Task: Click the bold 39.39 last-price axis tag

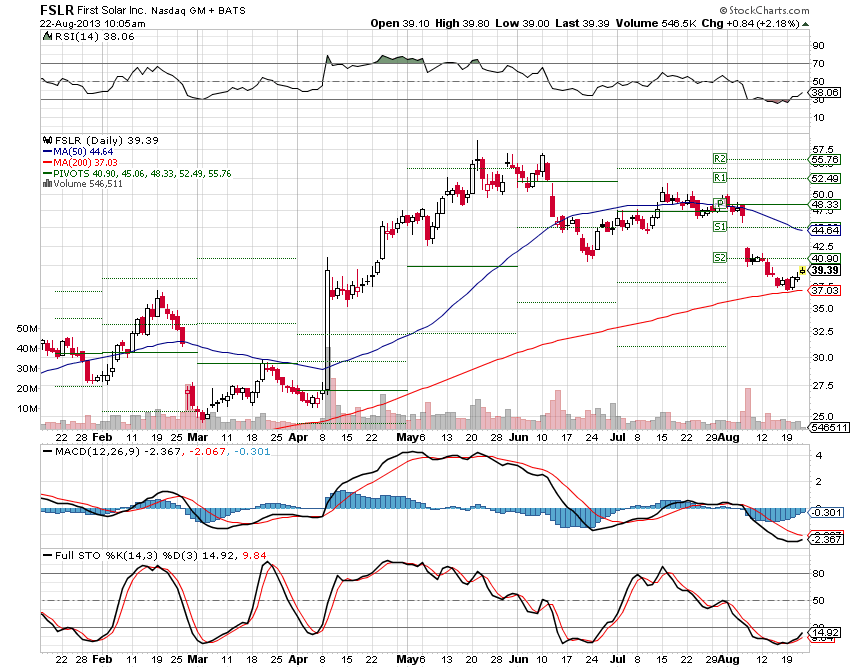Action: (x=825, y=270)
